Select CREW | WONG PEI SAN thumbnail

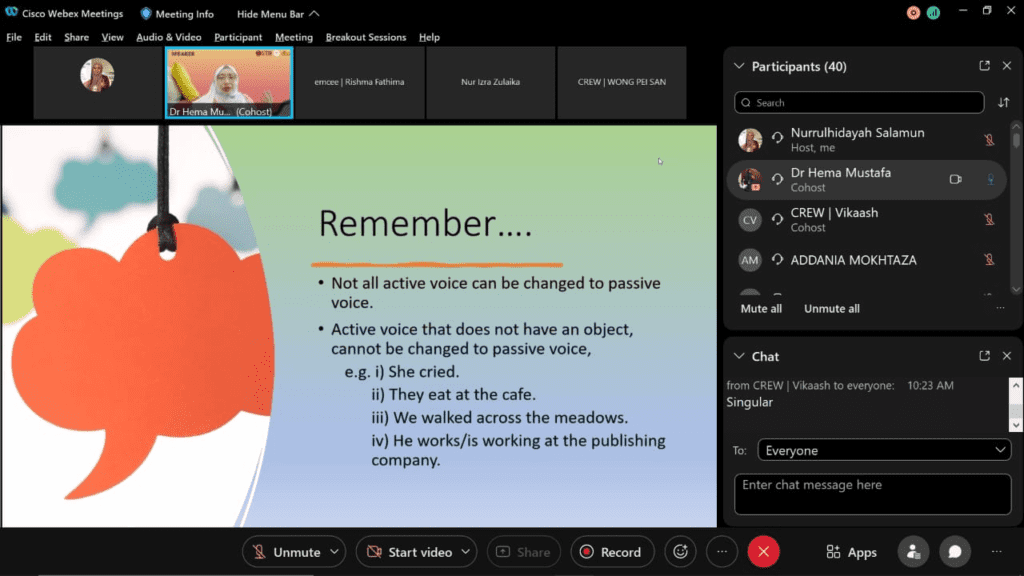point(622,82)
